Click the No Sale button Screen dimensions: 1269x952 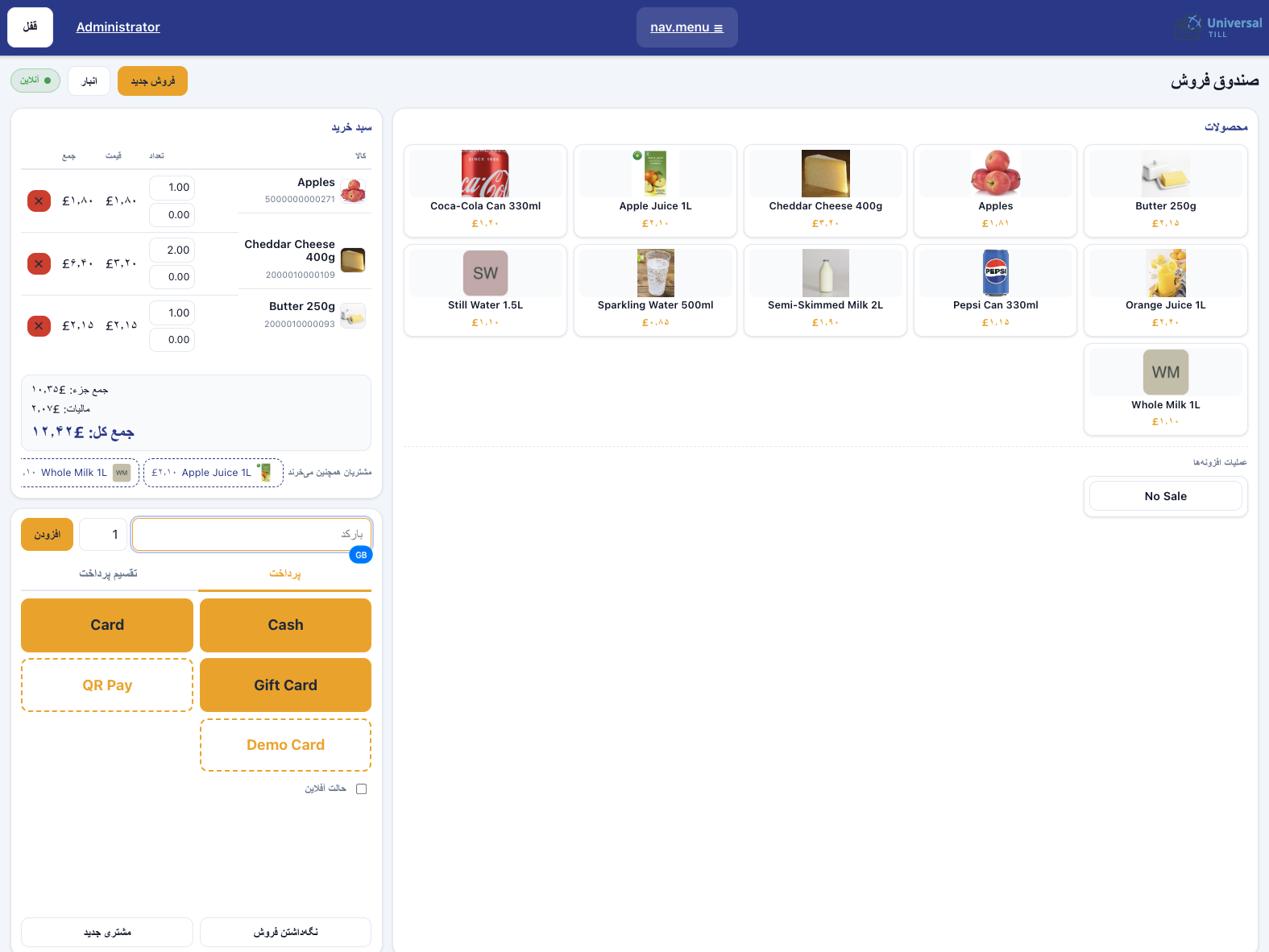coord(1165,496)
